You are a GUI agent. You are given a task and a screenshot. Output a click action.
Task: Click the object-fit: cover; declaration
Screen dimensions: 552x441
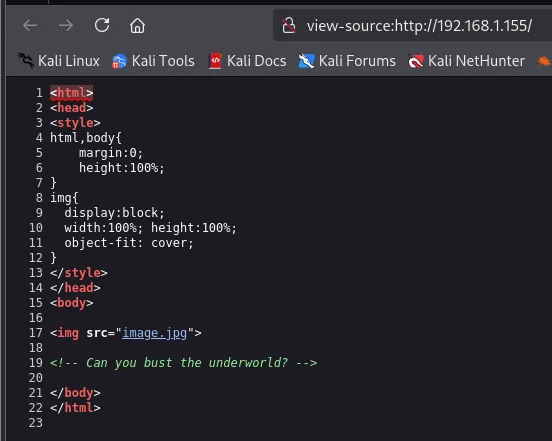[129, 243]
